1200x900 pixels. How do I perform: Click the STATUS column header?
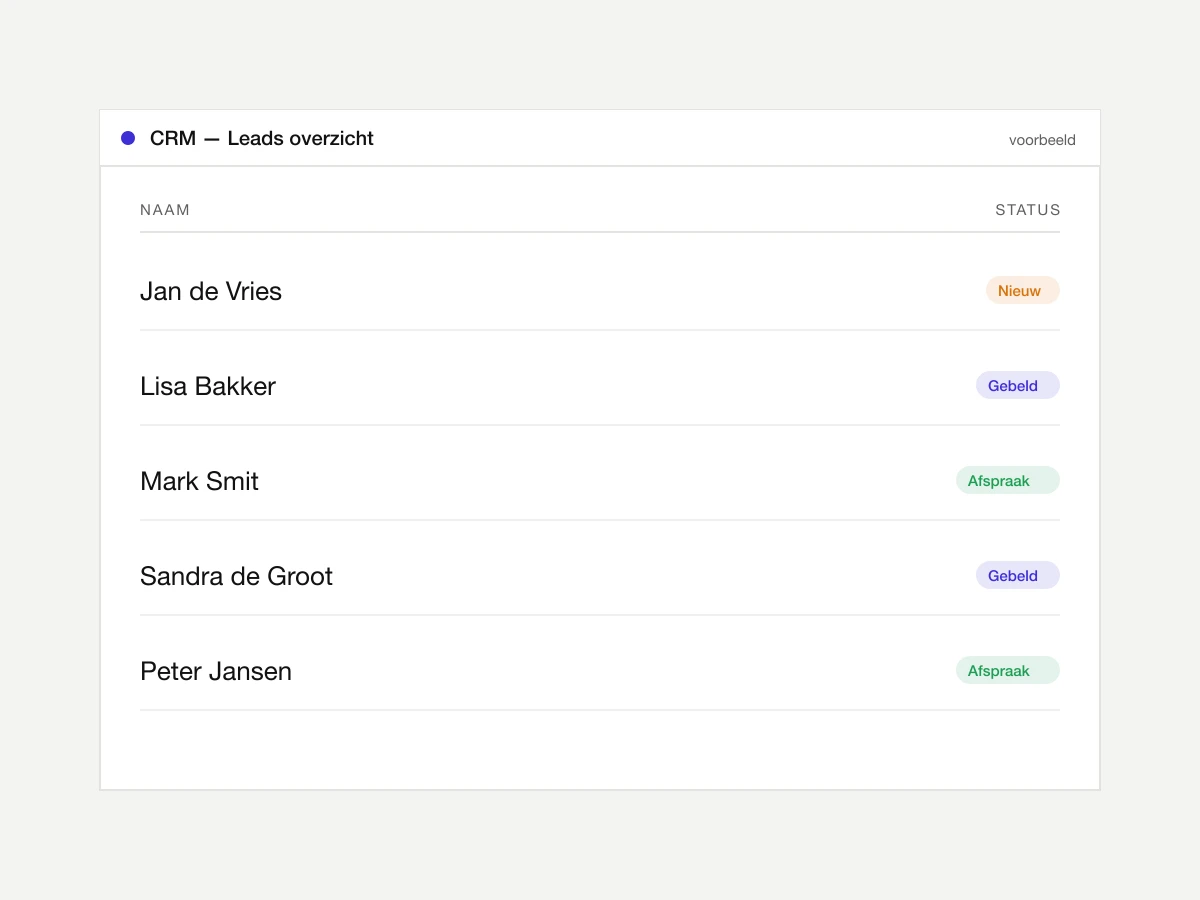tap(1028, 210)
